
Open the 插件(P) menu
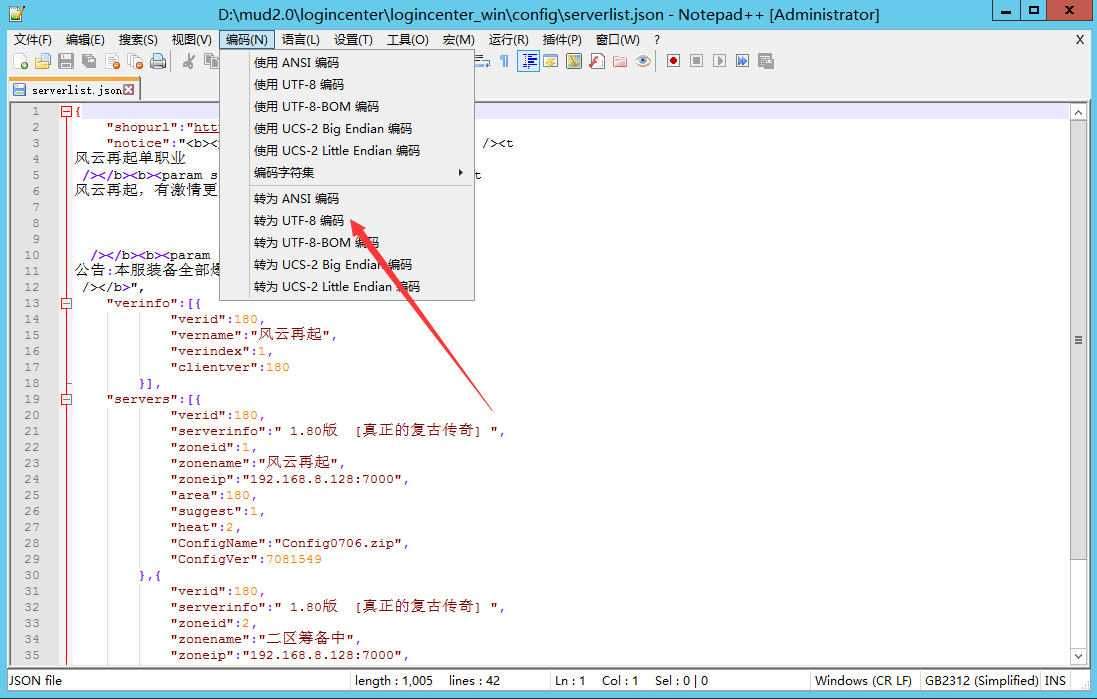pyautogui.click(x=561, y=40)
